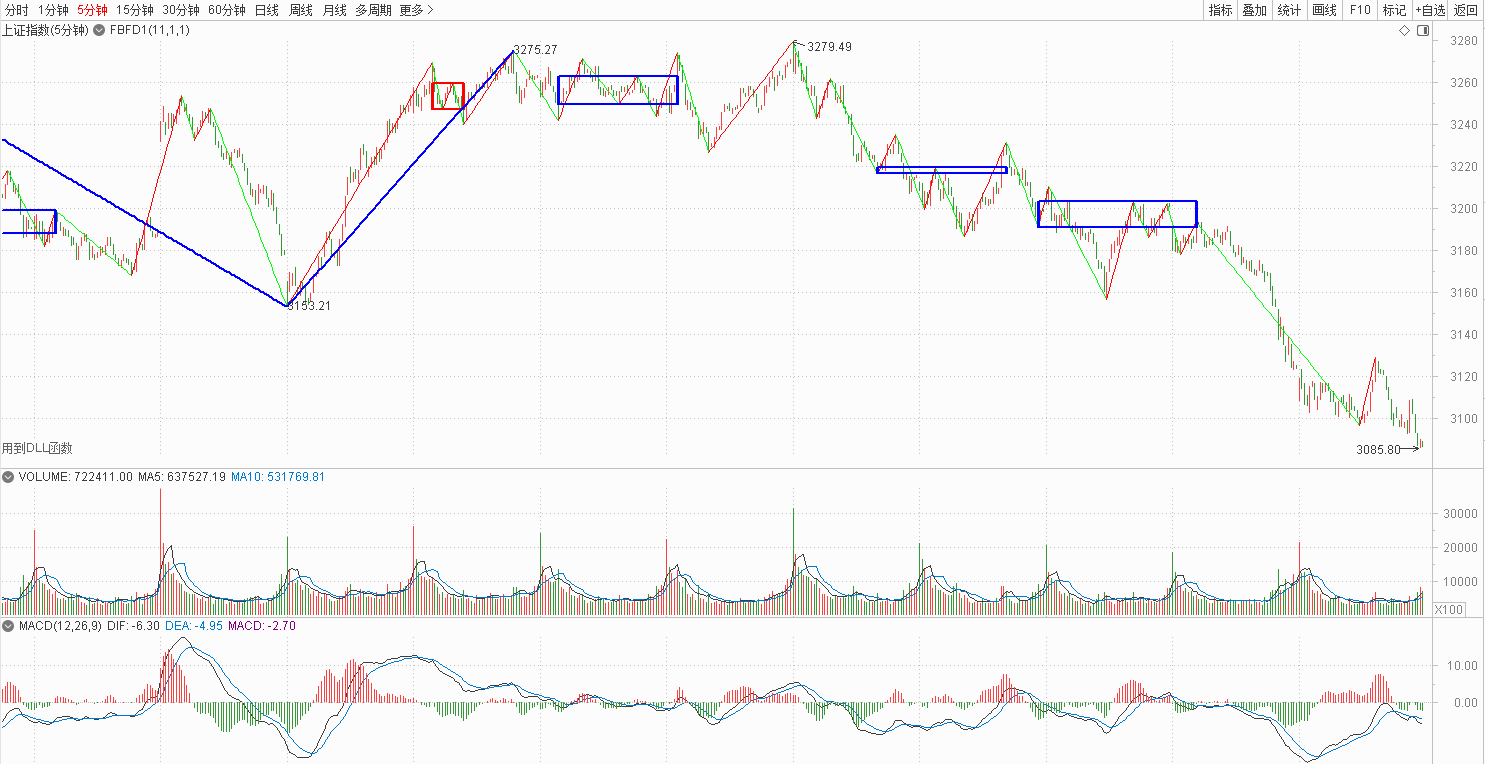
Task: Click the X100 volume unit label
Action: click(1448, 609)
